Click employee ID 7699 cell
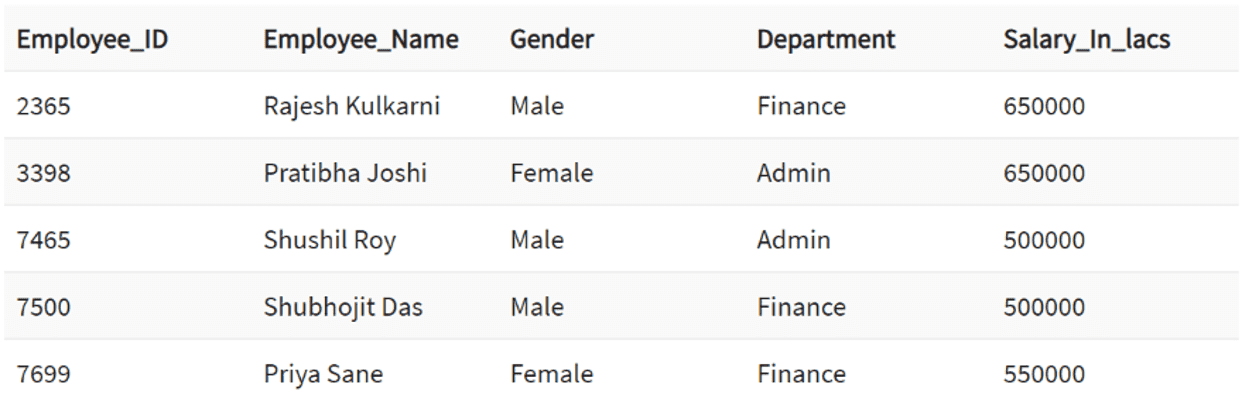Screen dimensions: 1259x405 44,375
